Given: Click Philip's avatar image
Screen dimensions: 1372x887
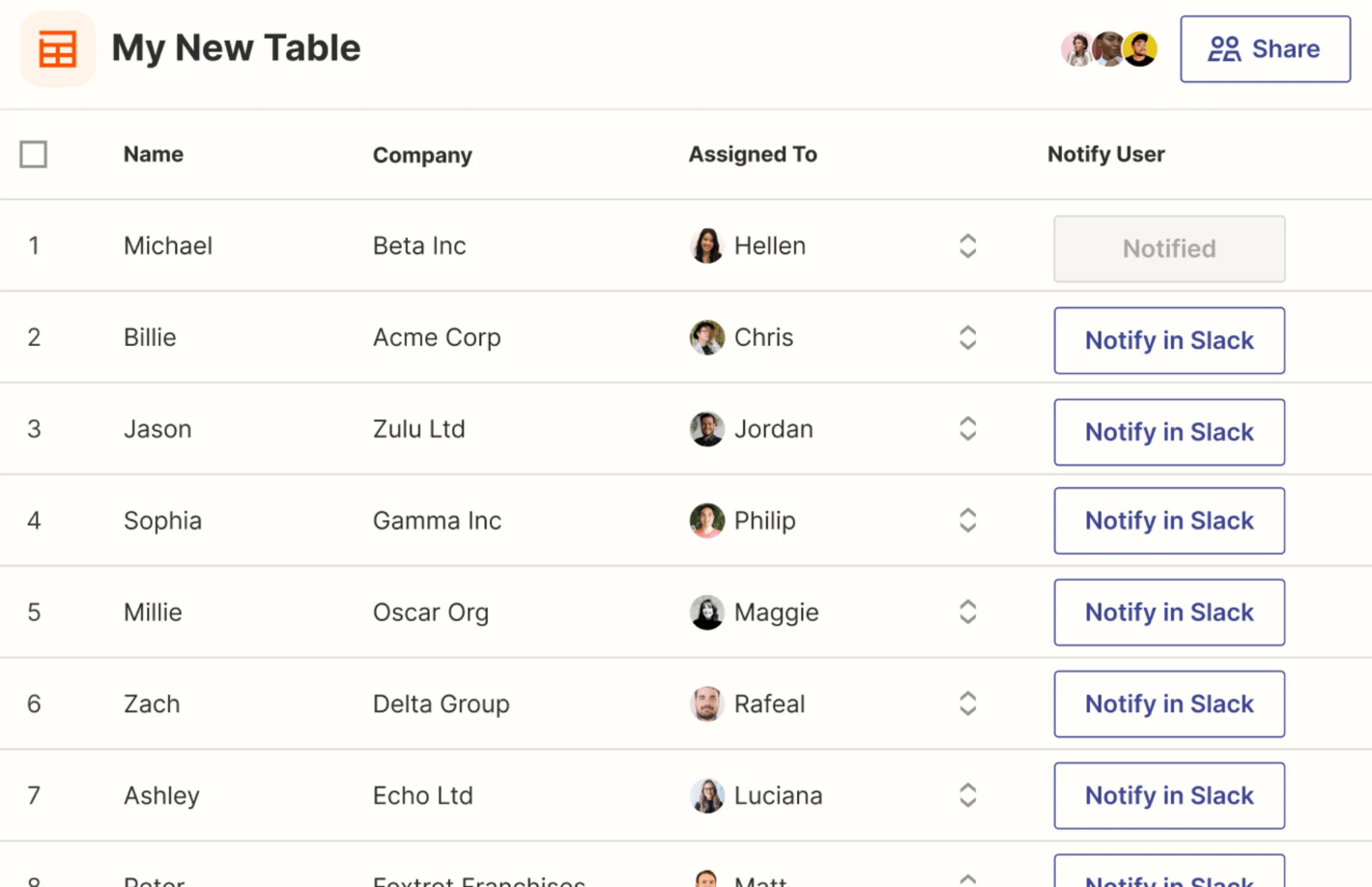Looking at the screenshot, I should [x=706, y=521].
